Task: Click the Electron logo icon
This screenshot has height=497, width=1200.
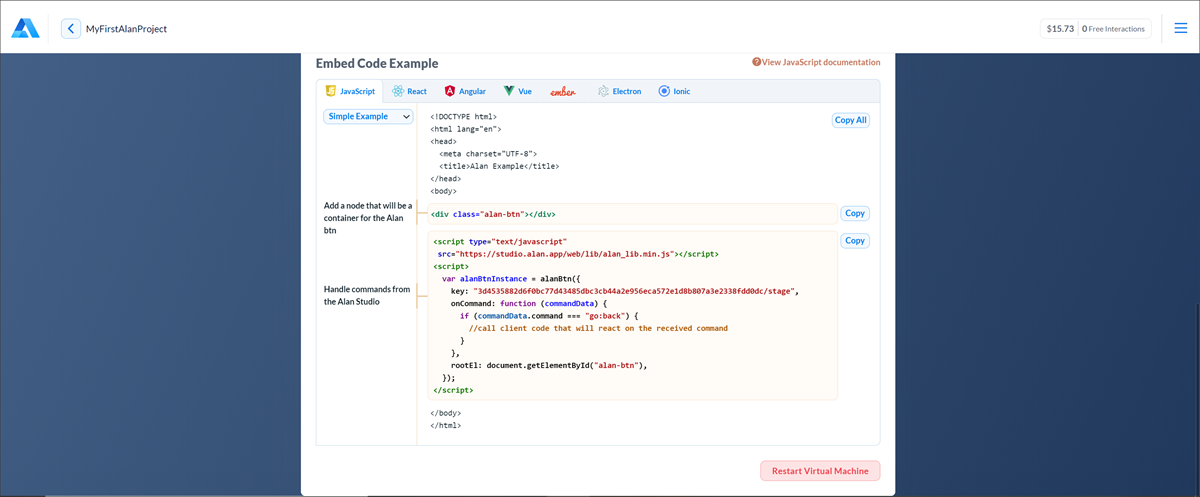Action: (x=604, y=91)
